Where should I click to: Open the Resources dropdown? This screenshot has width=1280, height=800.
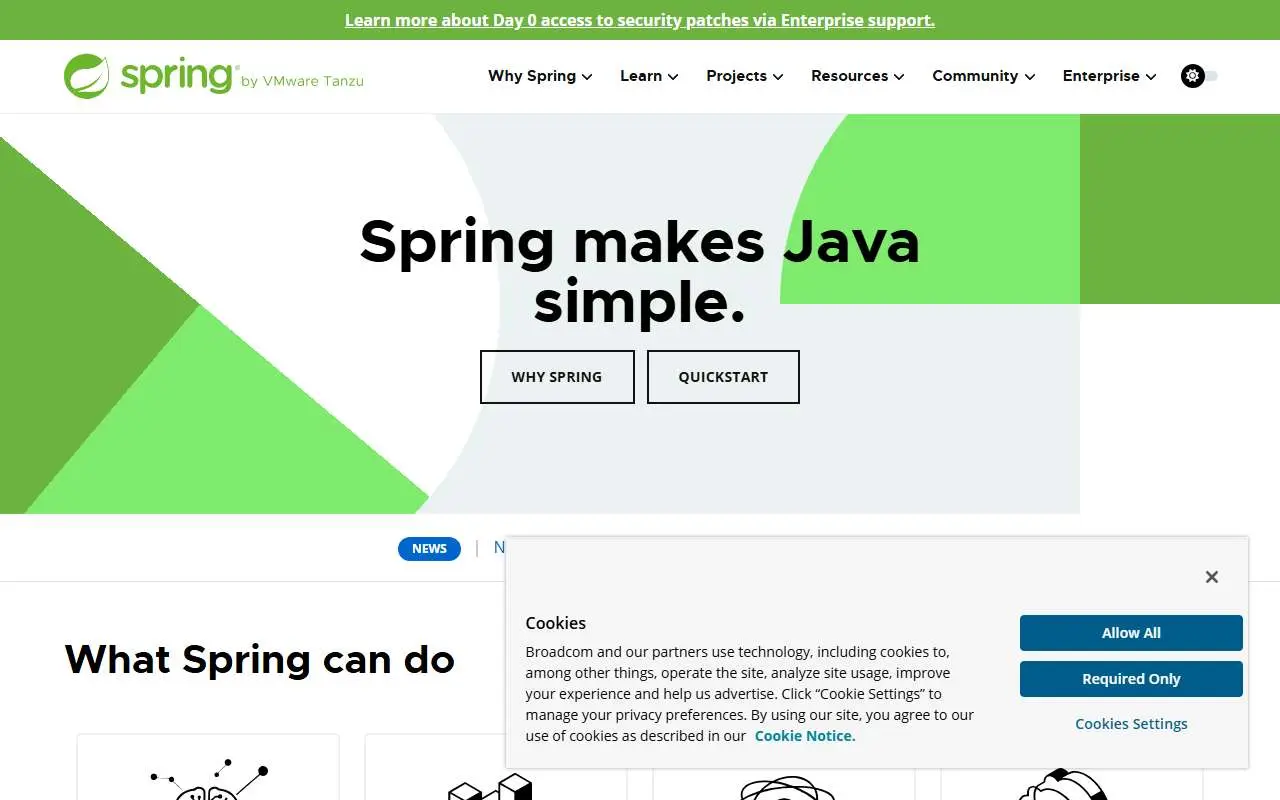click(857, 76)
